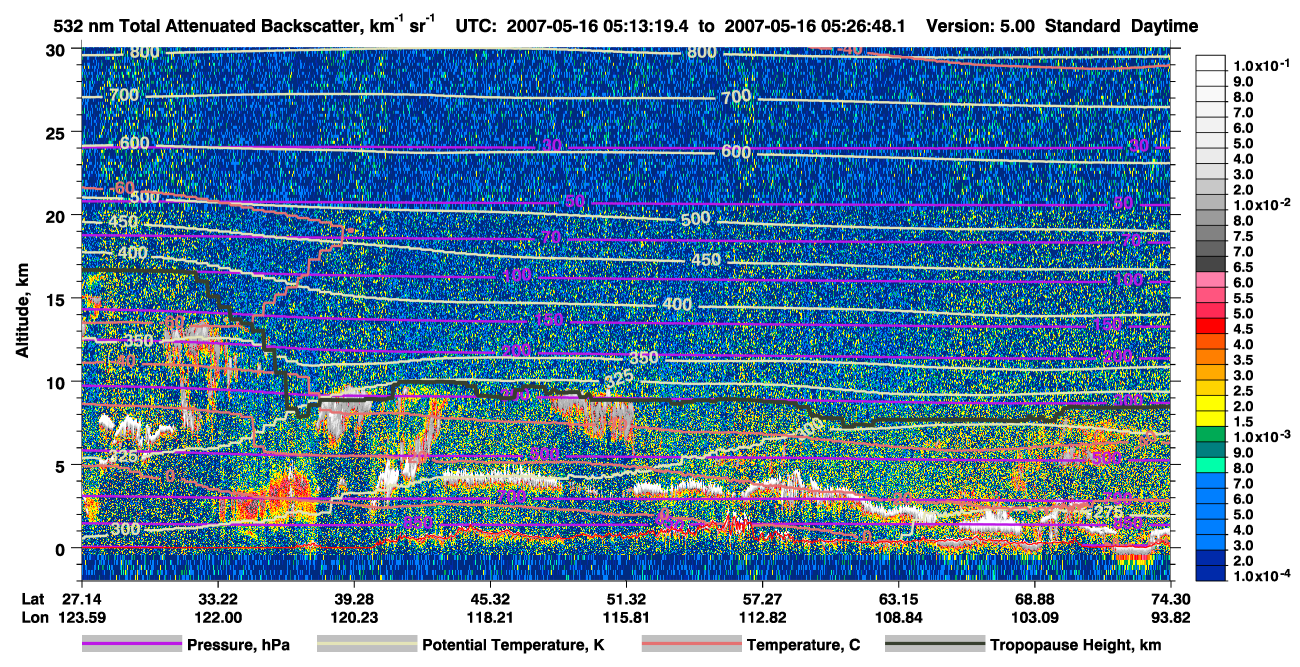The image size is (1300, 667).
Task: Click longitude value "93.82"
Action: click(1171, 617)
